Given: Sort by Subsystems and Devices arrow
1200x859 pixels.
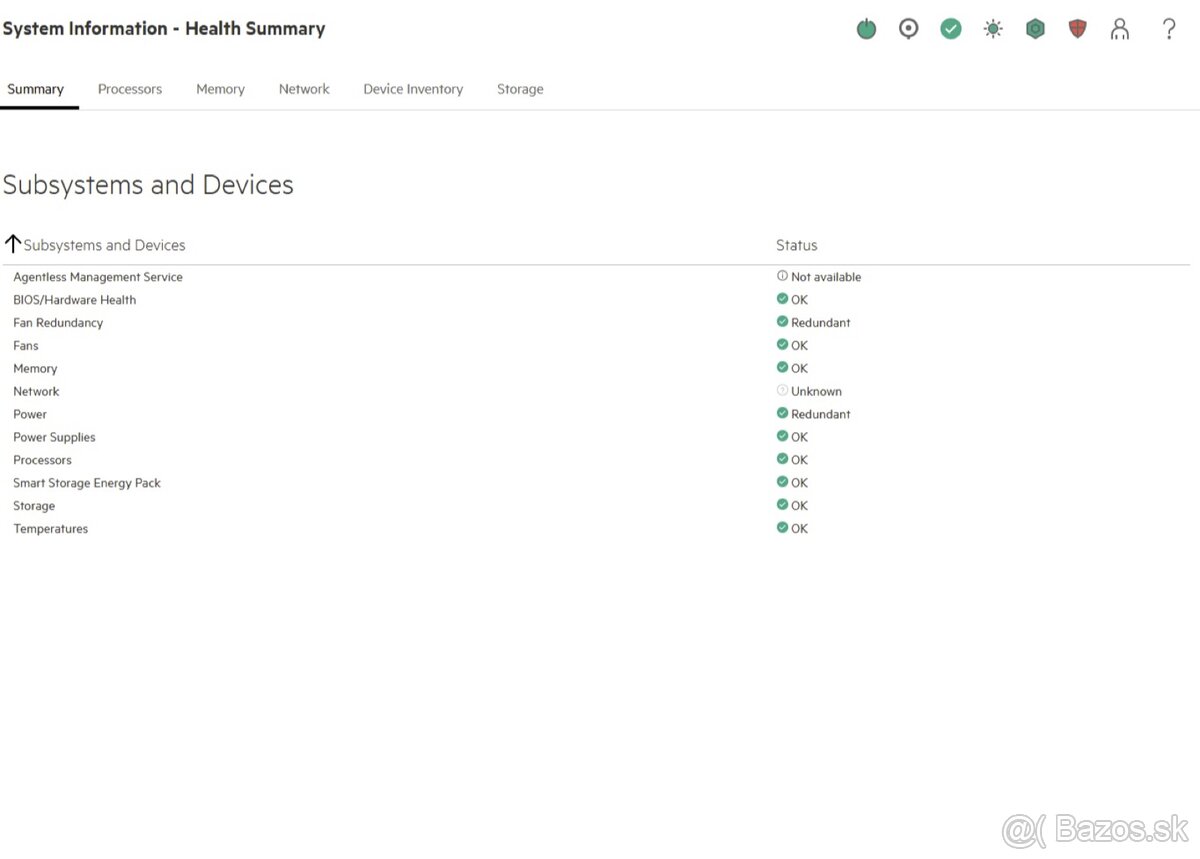Looking at the screenshot, I should [x=13, y=243].
